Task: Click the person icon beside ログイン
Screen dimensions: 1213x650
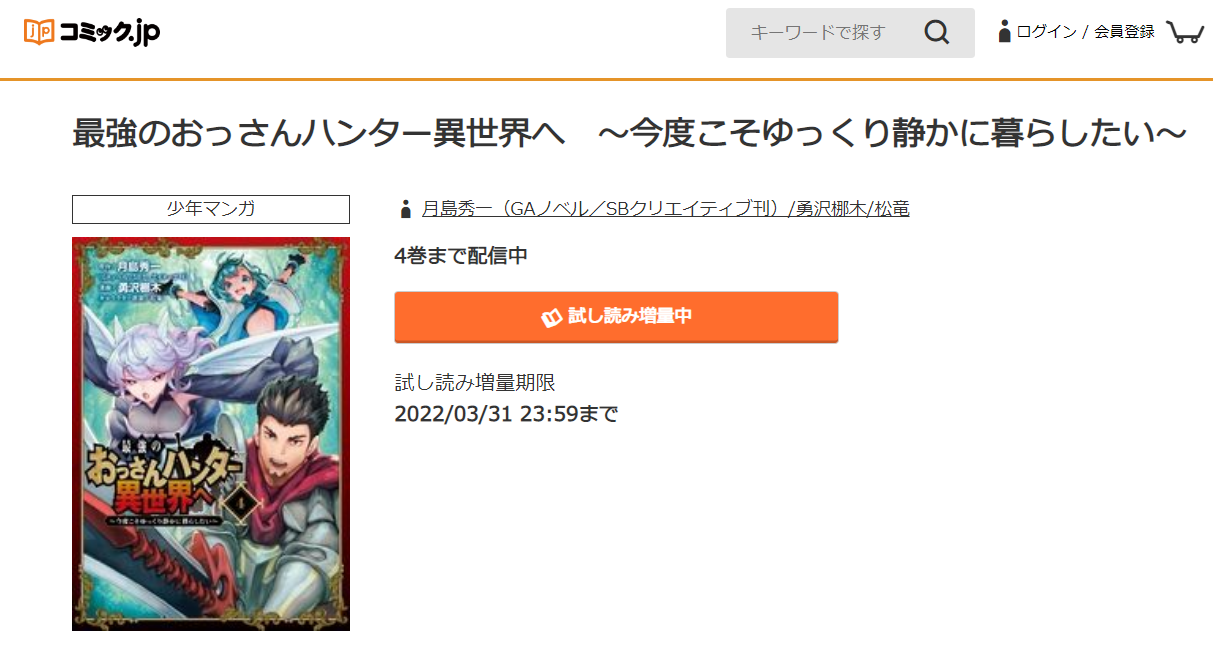Action: coord(1005,32)
